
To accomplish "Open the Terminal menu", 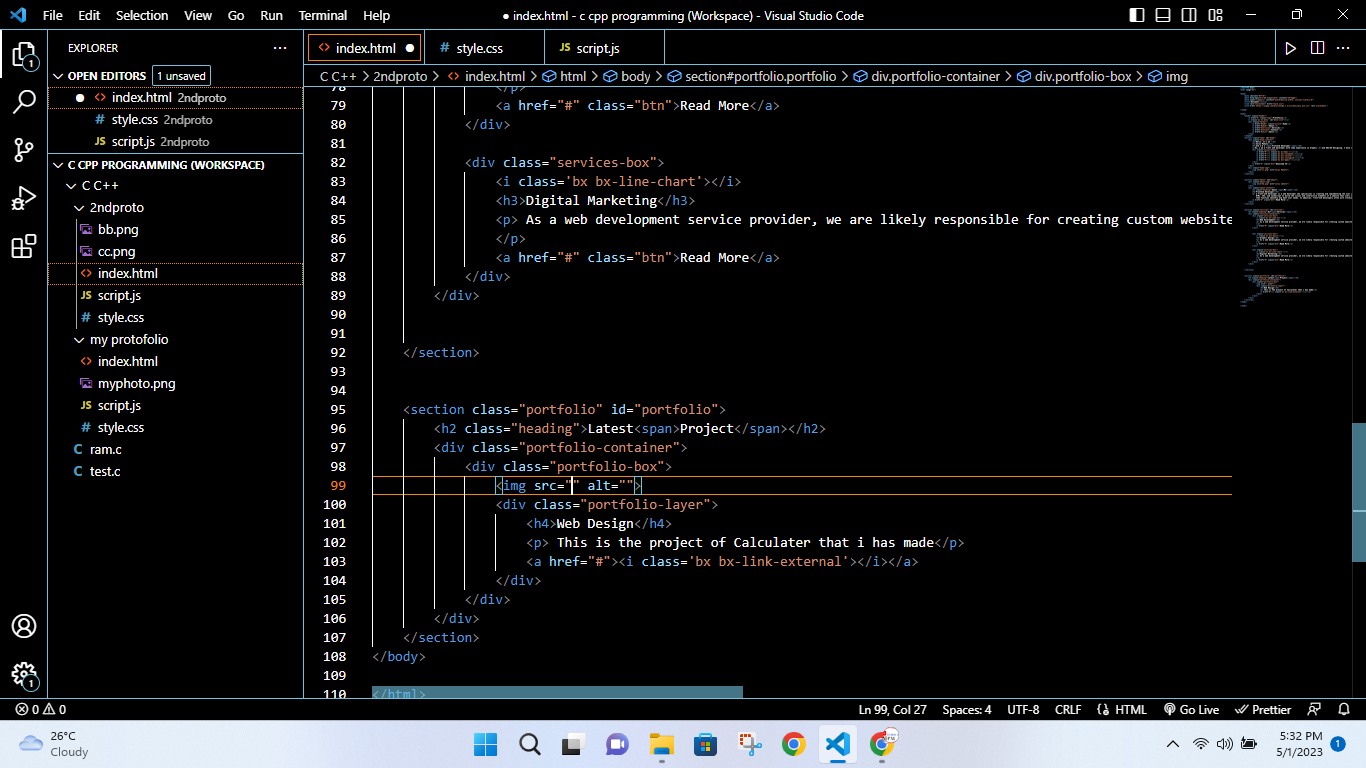I will pyautogui.click(x=323, y=15).
